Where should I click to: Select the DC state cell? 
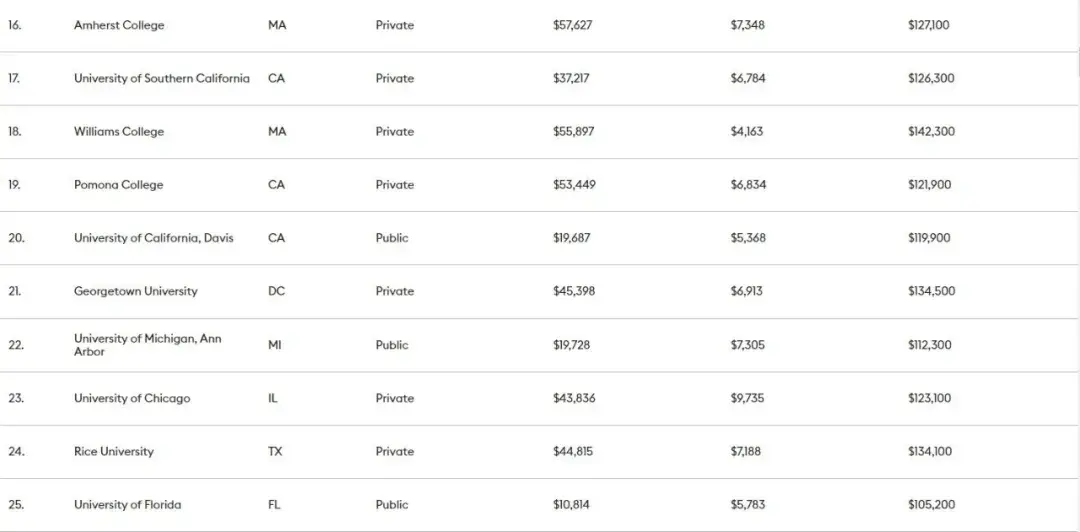tap(277, 291)
